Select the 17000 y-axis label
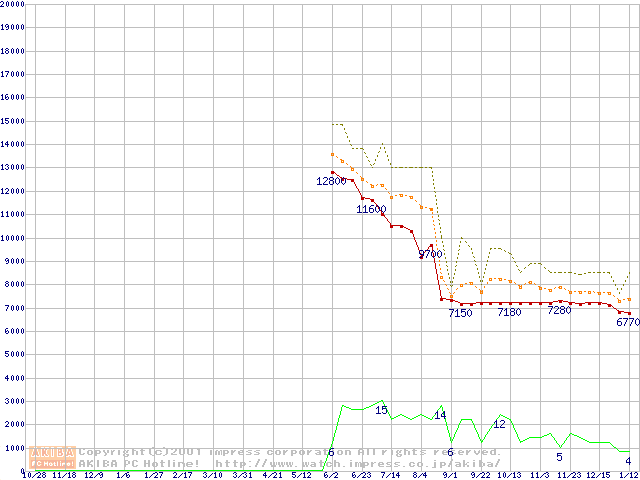640x480 pixels. coord(12,74)
